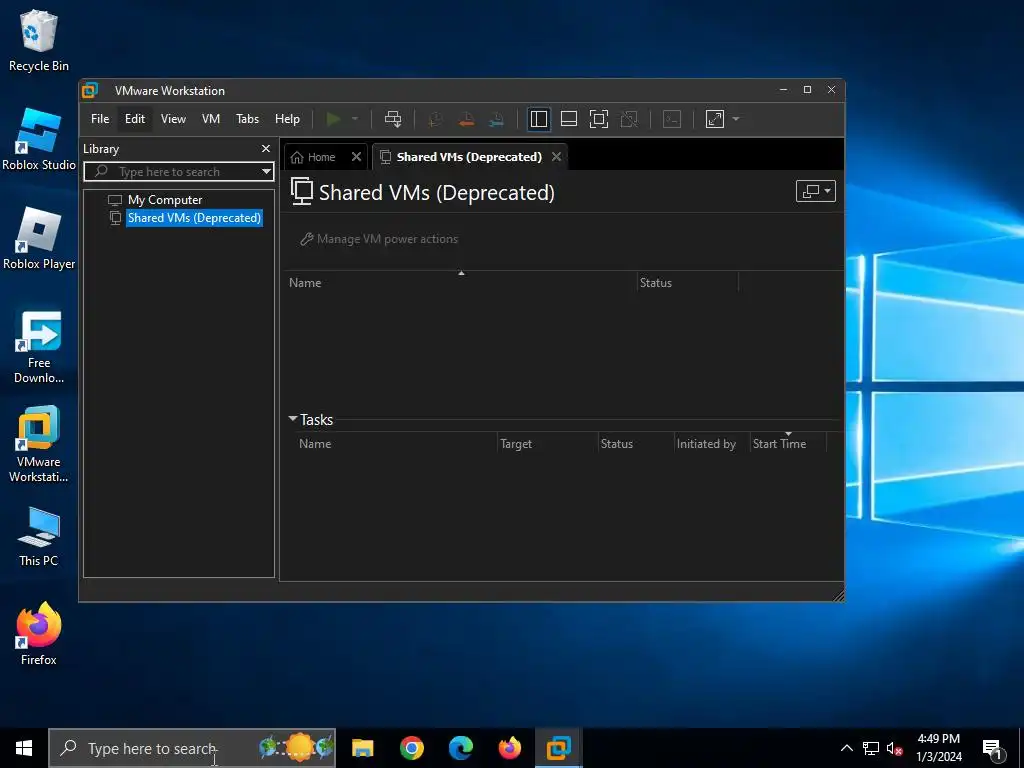Image resolution: width=1024 pixels, height=768 pixels.
Task: Open the View menu
Action: click(x=173, y=119)
